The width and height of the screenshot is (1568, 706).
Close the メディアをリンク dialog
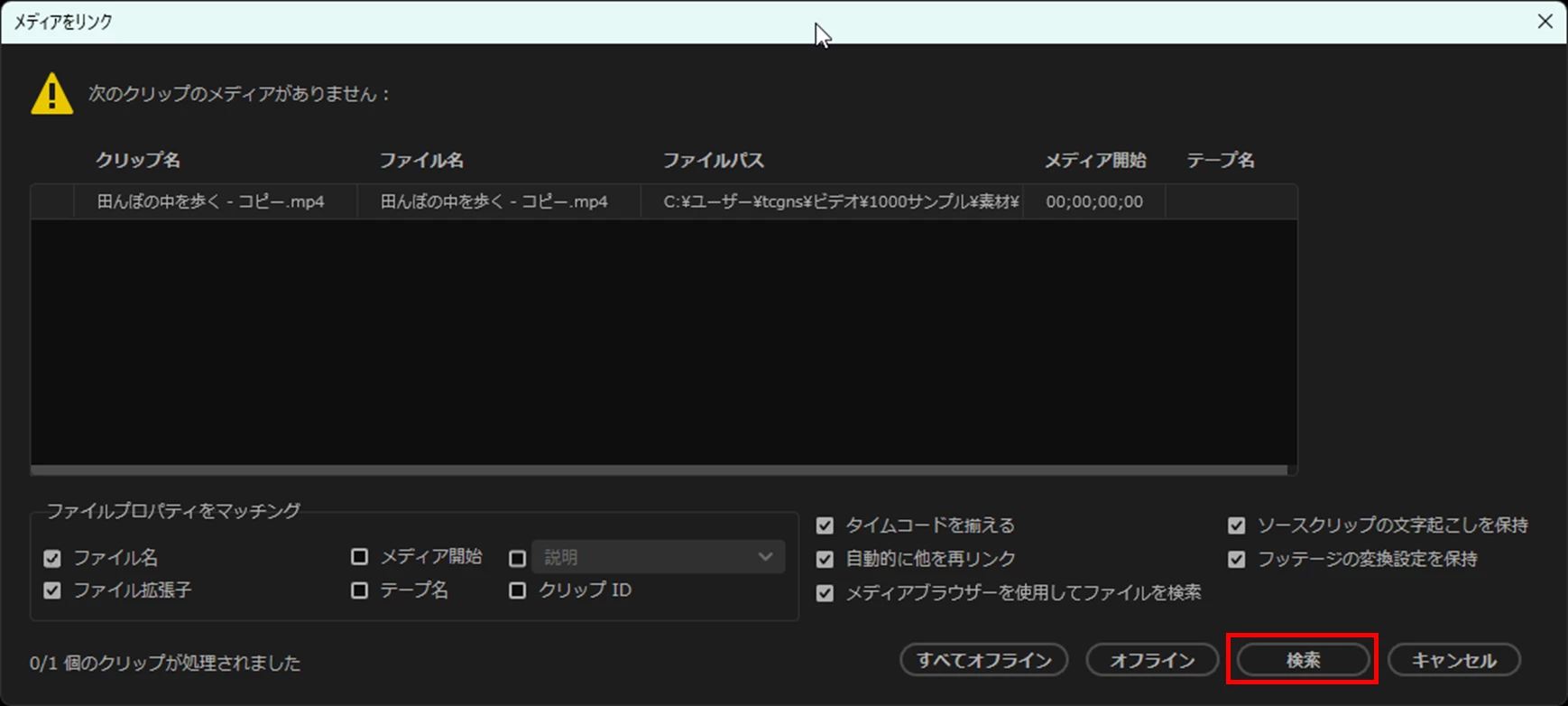click(1545, 22)
